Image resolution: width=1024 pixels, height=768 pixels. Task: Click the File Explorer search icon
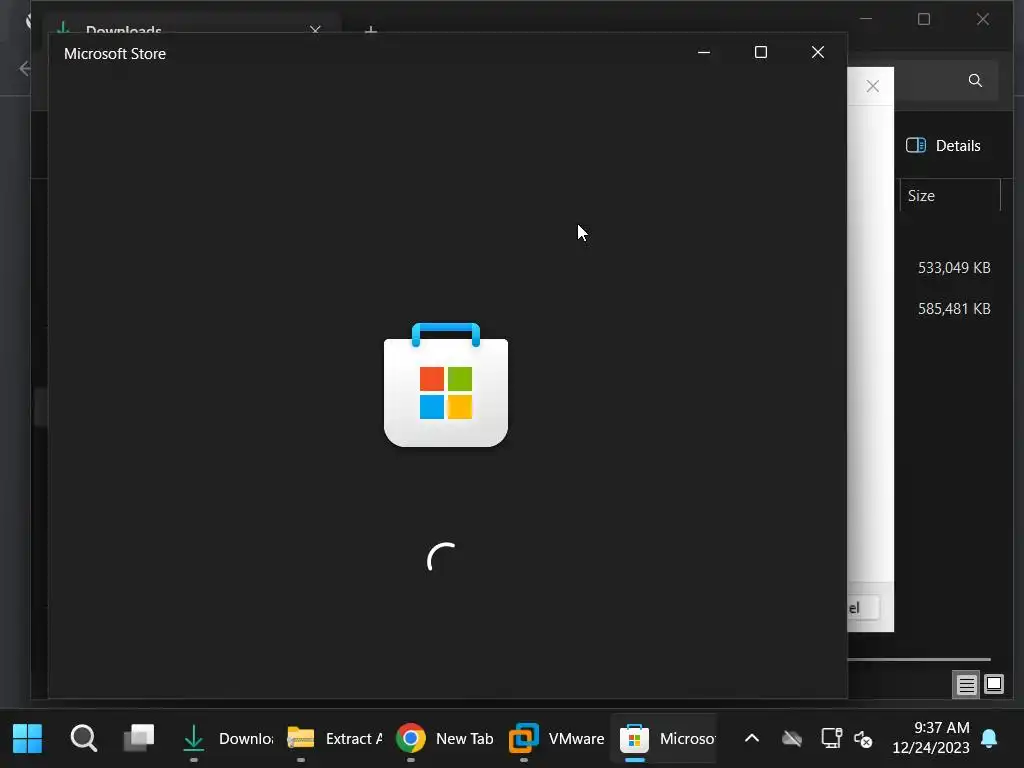coord(975,80)
